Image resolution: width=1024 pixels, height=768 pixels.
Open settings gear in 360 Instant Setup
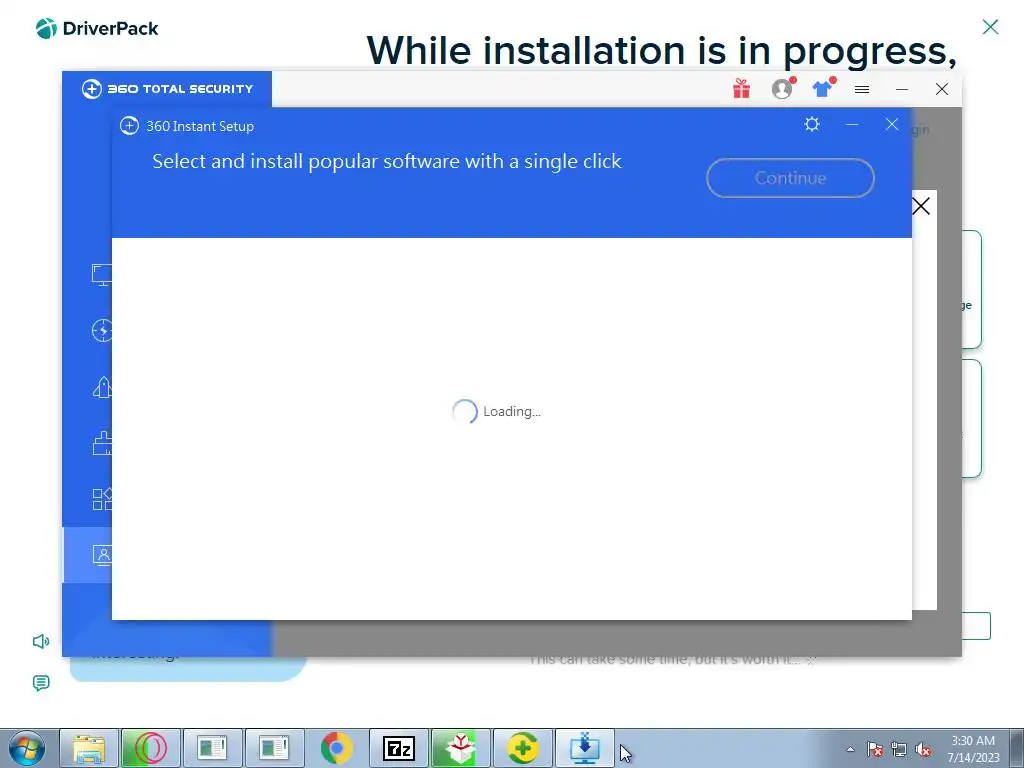(x=812, y=124)
